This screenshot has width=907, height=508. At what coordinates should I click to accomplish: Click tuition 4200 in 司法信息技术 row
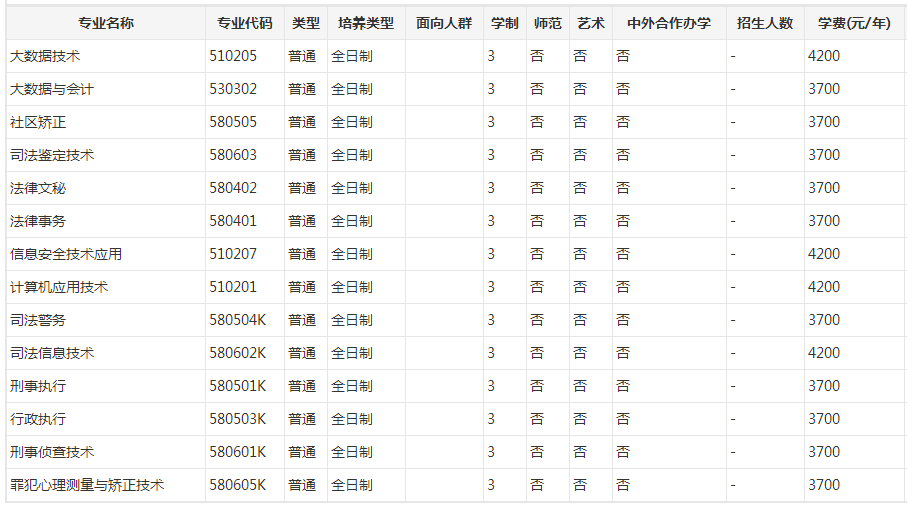(824, 353)
